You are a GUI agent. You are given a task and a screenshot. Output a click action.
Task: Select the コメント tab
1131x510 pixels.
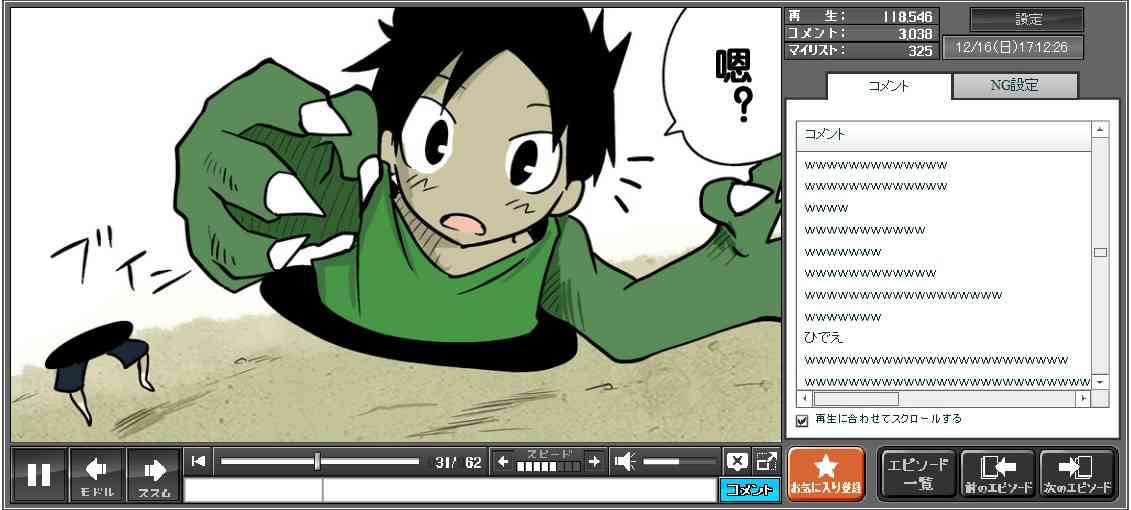pos(887,86)
